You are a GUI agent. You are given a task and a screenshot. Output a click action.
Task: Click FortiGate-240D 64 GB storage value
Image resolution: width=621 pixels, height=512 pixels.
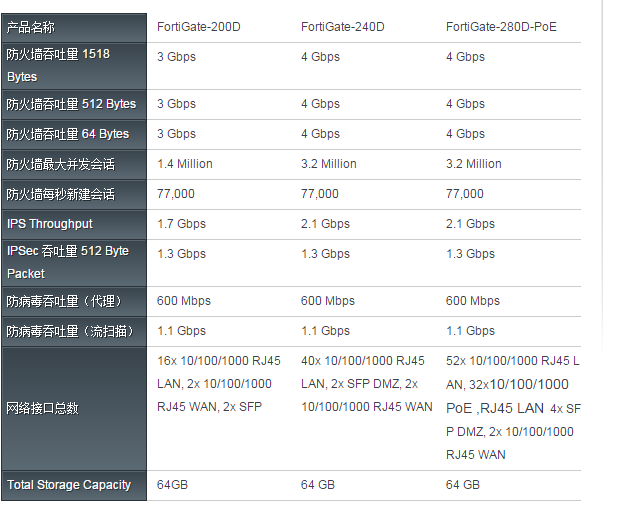(318, 485)
